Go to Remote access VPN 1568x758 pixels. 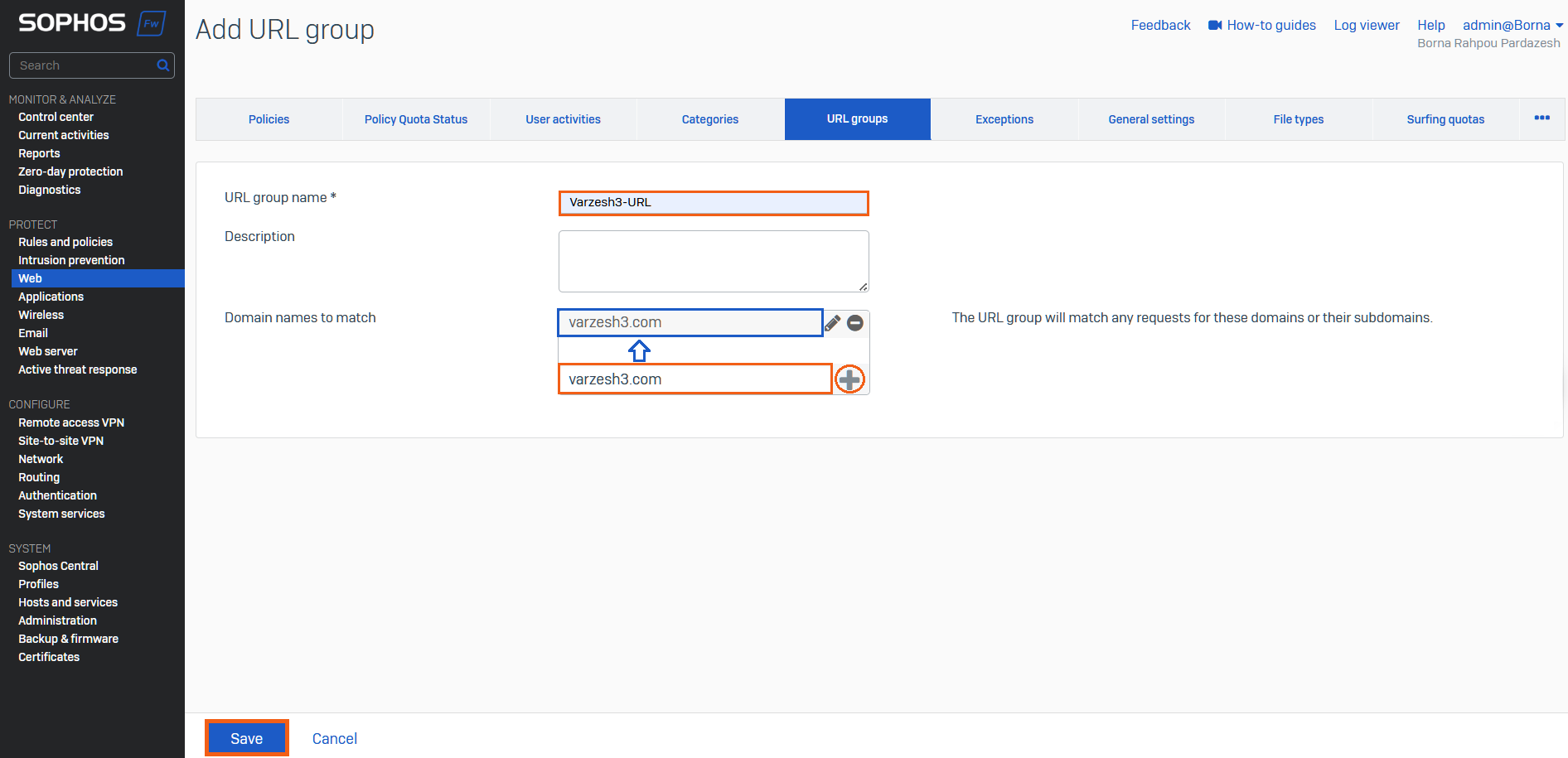(71, 422)
